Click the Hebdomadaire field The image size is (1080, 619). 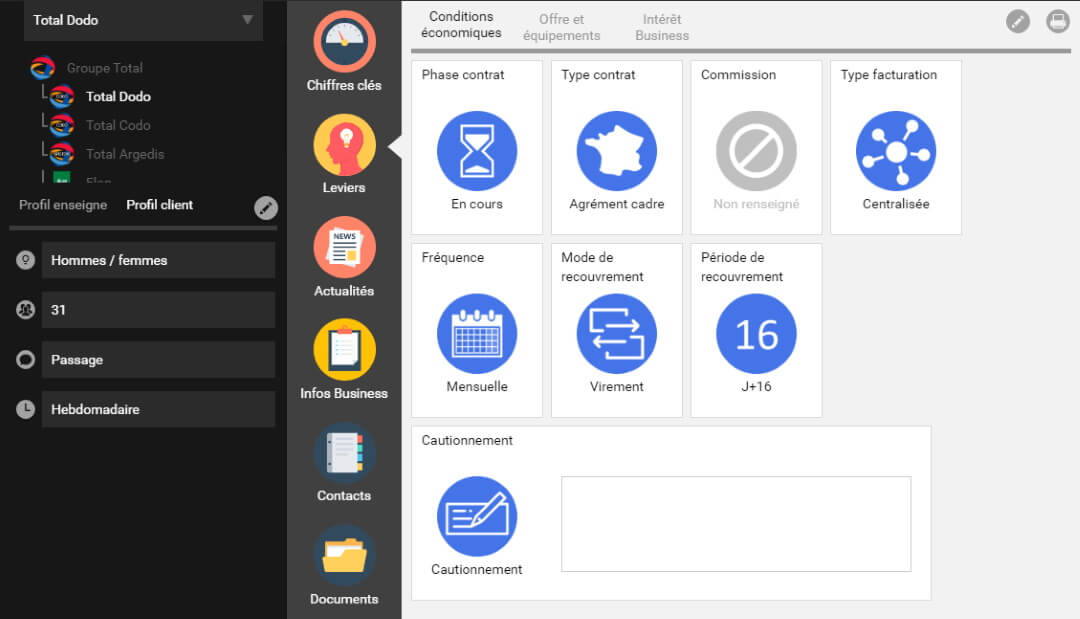(158, 409)
